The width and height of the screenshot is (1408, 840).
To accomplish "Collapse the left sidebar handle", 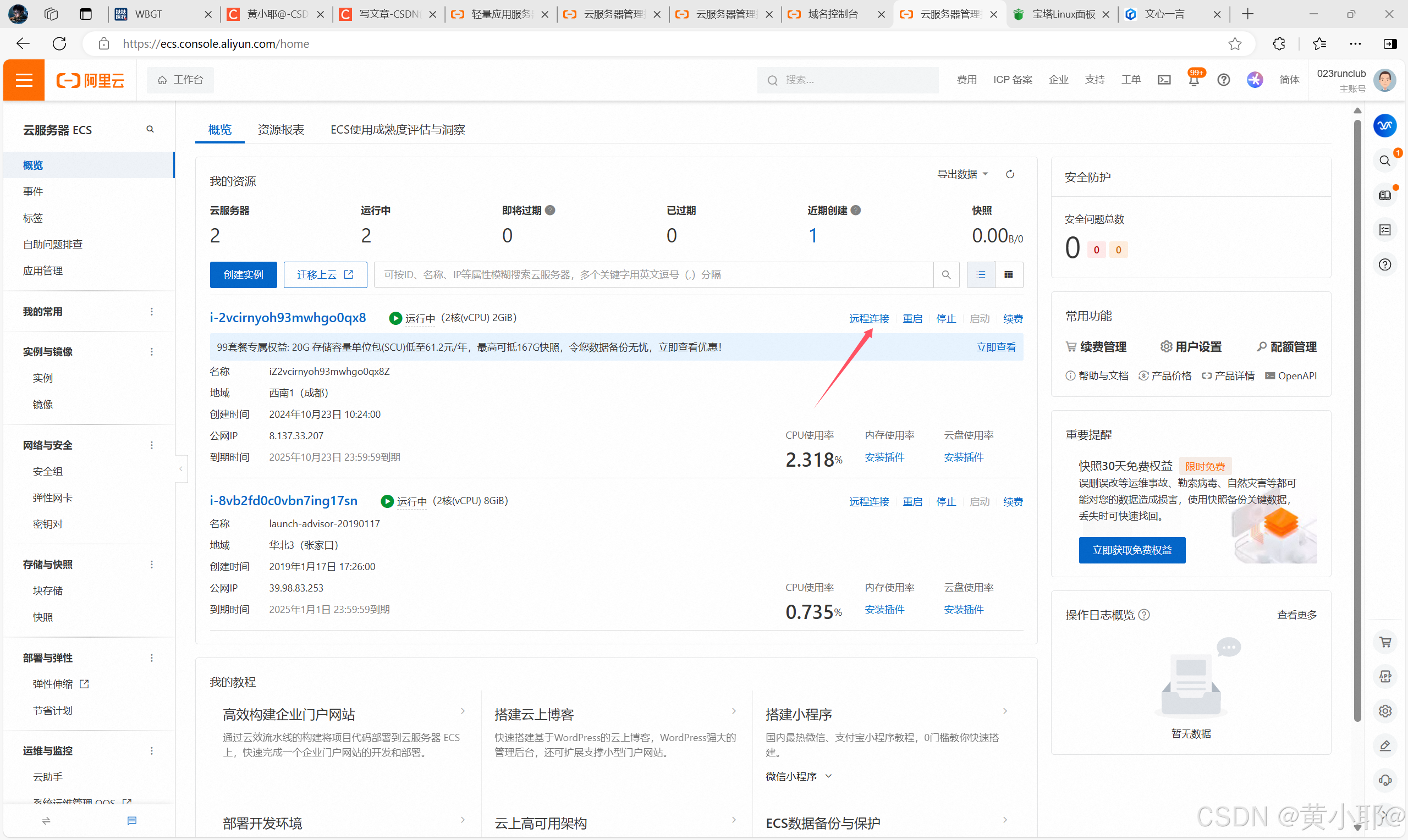I will coord(180,469).
